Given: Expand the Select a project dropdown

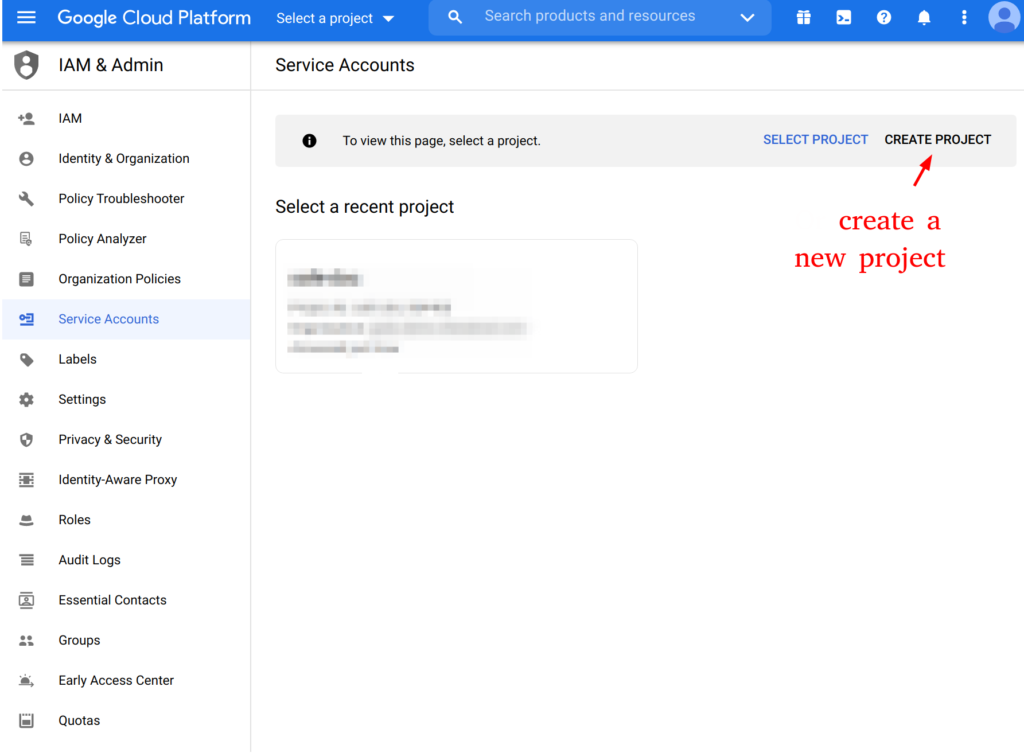Looking at the screenshot, I should (335, 18).
